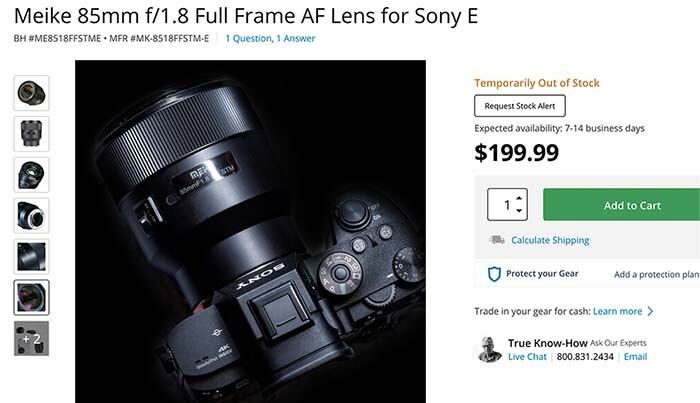
Task: Open the quantity stepper arrows
Action: [519, 205]
